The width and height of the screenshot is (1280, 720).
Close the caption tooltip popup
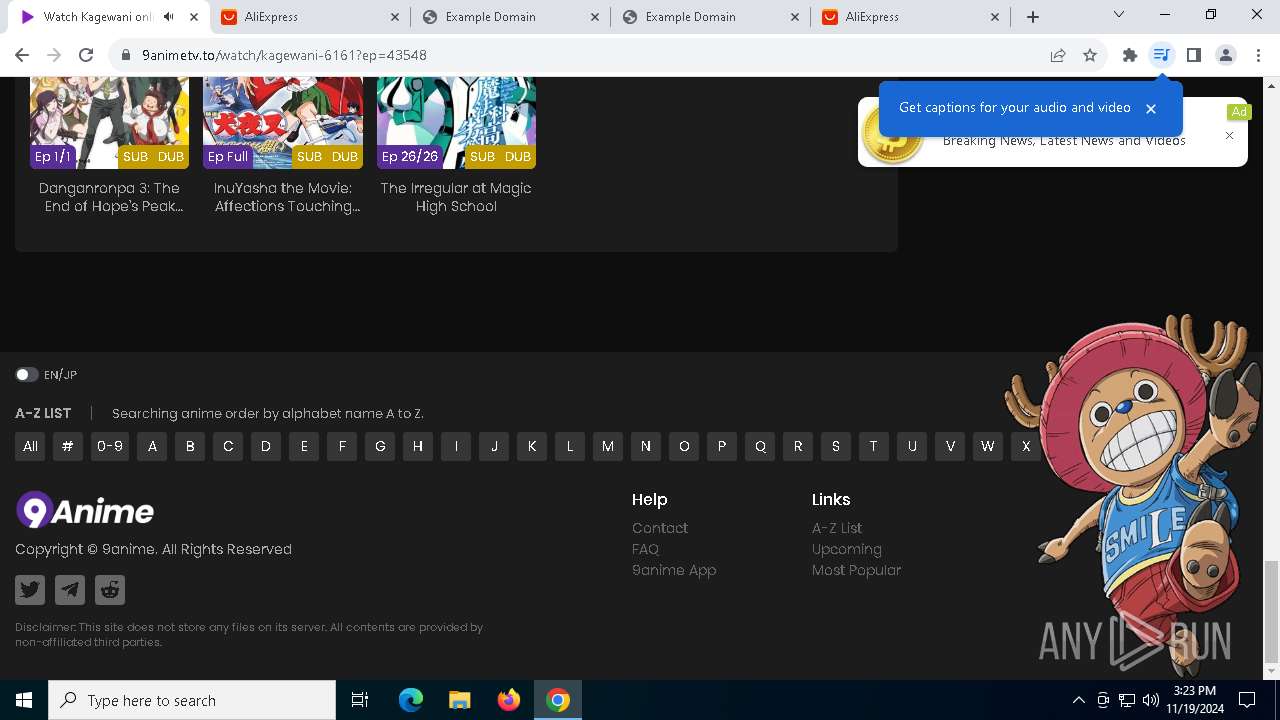1151,108
